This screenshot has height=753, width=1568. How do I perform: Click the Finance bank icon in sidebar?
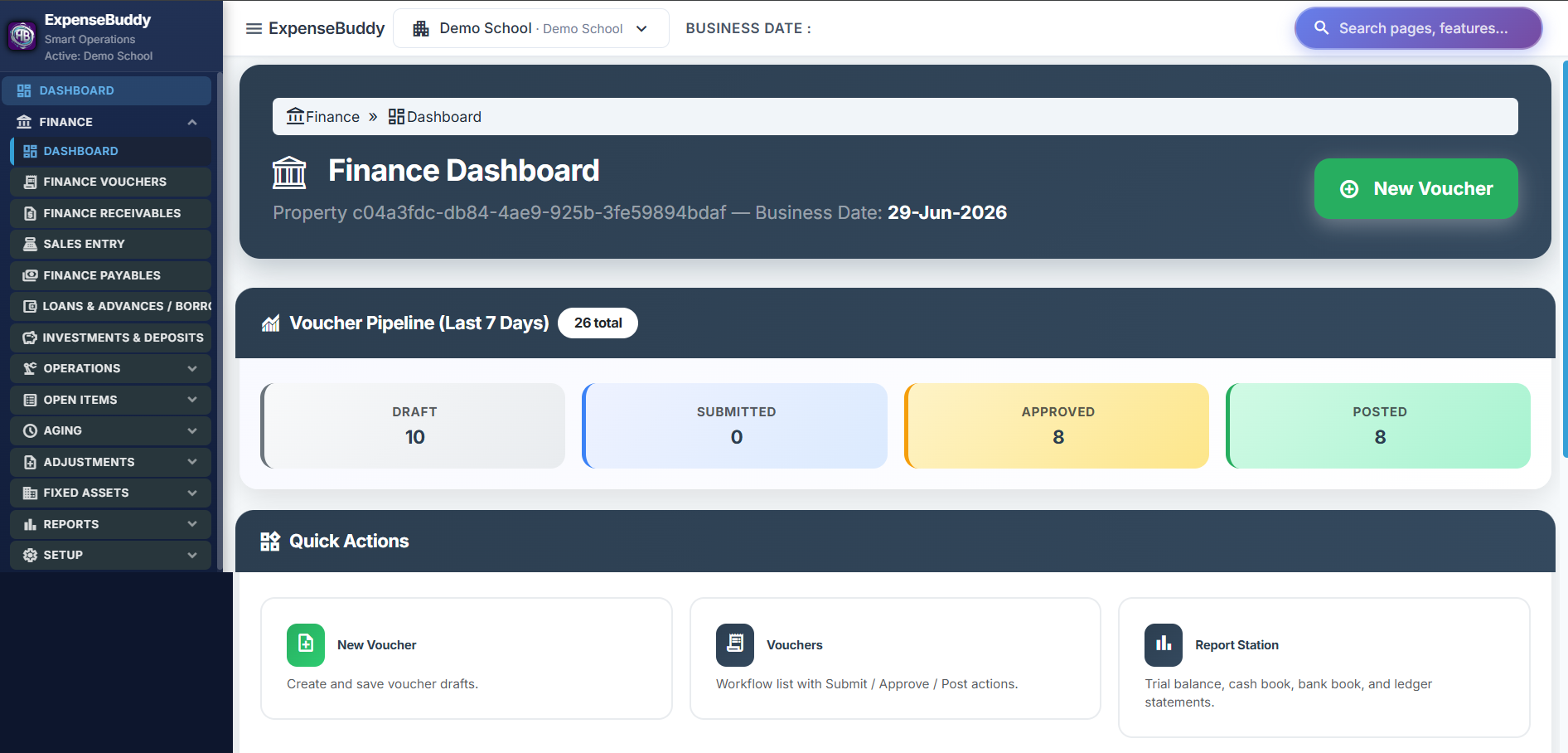24,122
